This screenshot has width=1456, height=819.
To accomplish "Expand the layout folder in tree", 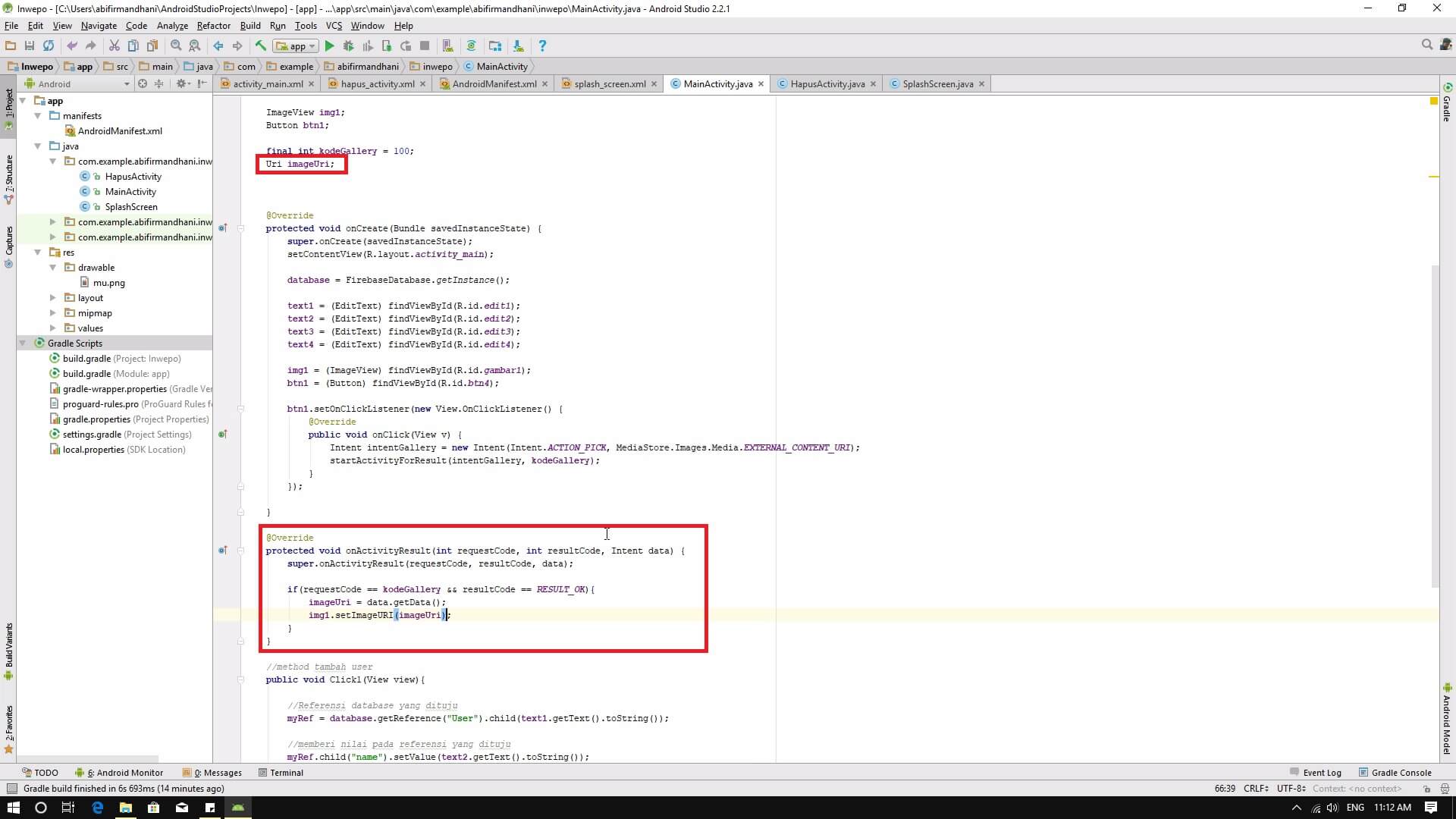I will [x=52, y=298].
